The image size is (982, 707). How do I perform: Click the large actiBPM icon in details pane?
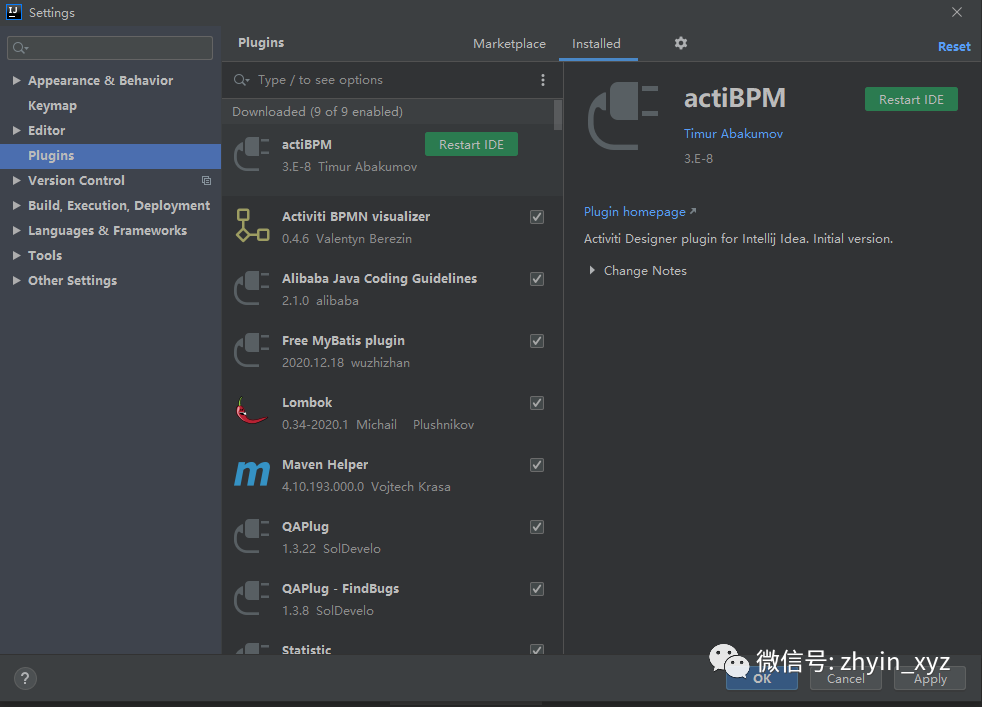[623, 116]
